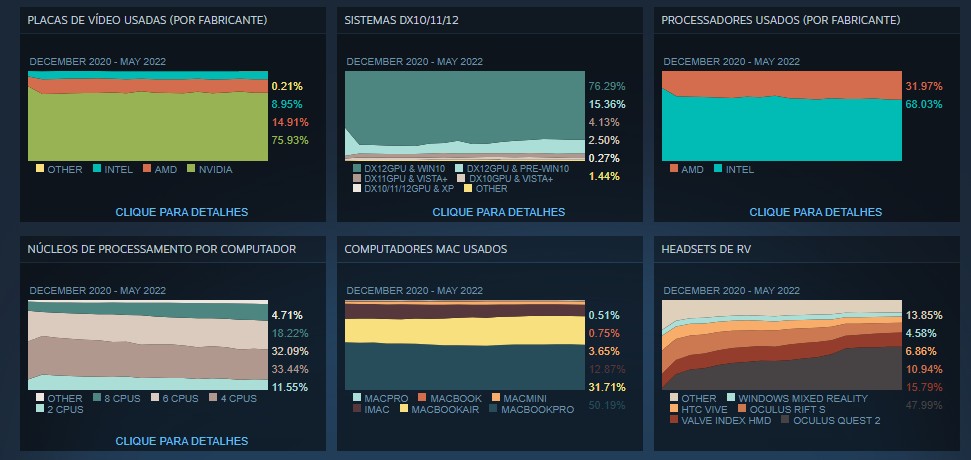Open details link under Computadores Mac Usados
Image resolution: width=971 pixels, height=460 pixels.
pos(498,440)
